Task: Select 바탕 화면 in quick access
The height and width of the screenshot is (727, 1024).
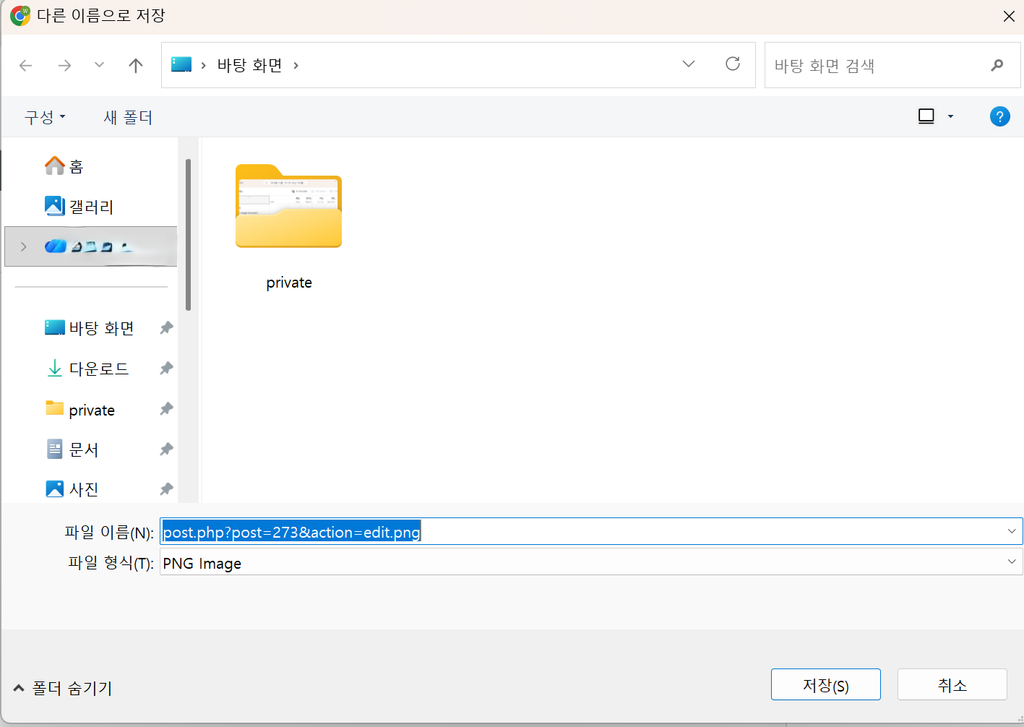Action: 89,327
